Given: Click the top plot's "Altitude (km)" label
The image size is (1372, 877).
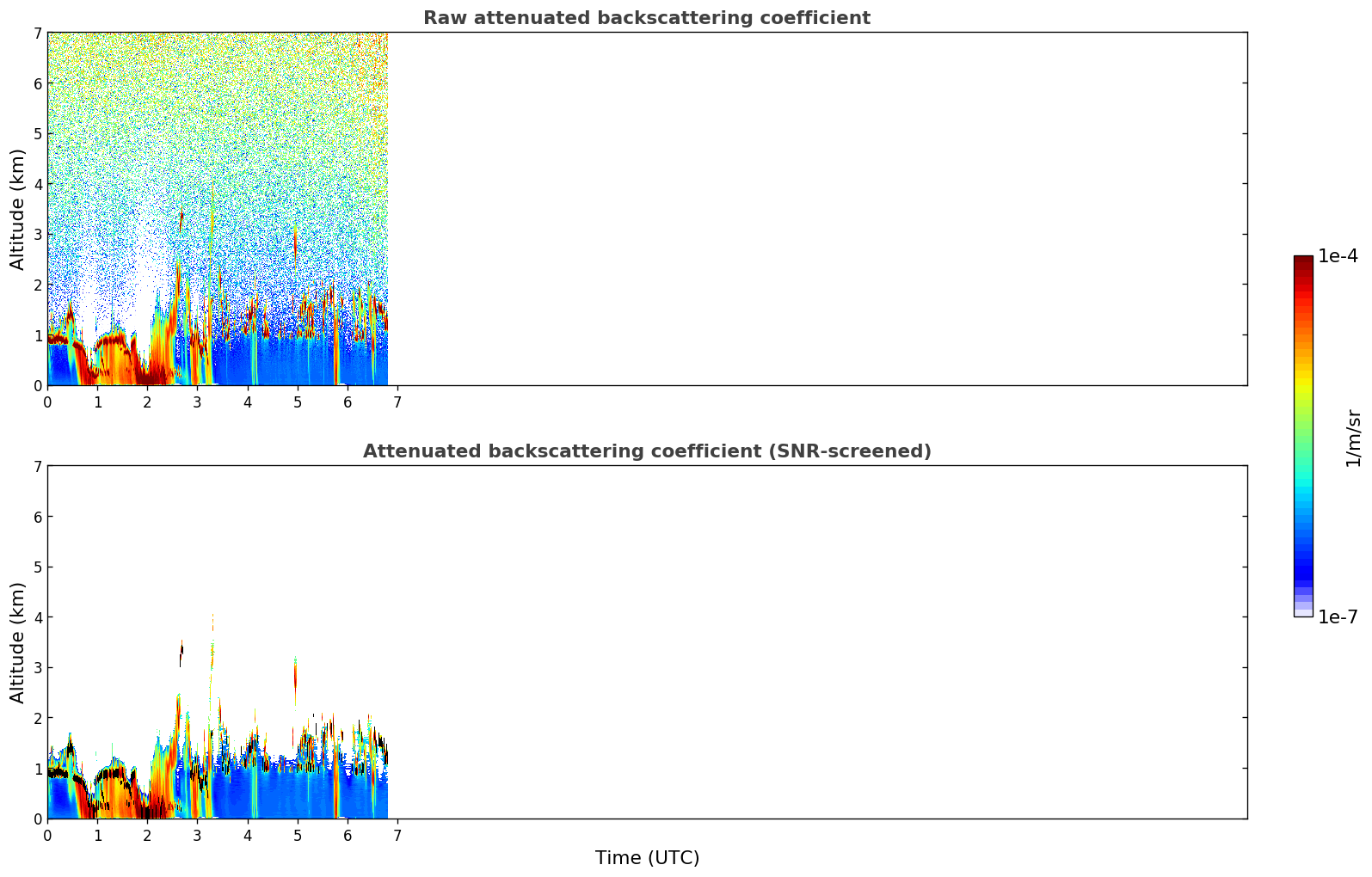Looking at the screenshot, I should coord(18,209).
